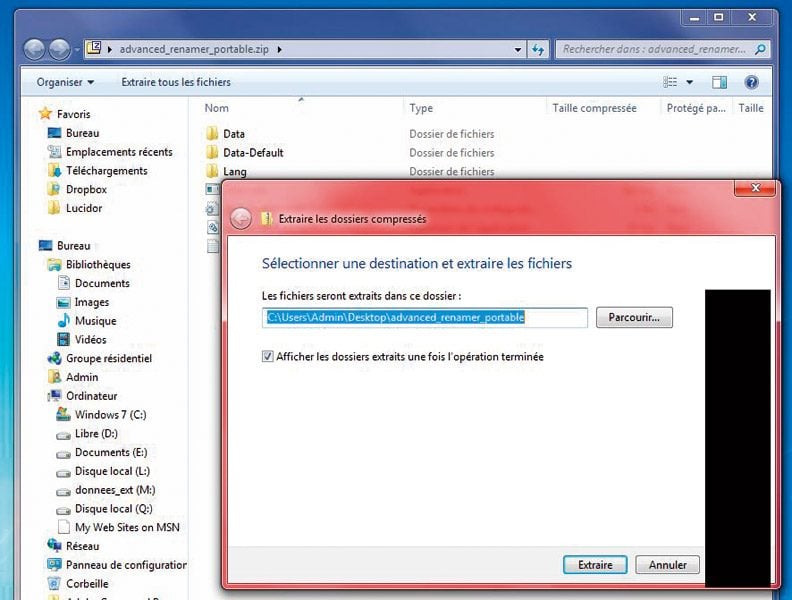This screenshot has height=600, width=792.
Task: Click the search box in Explorer
Action: click(x=660, y=48)
